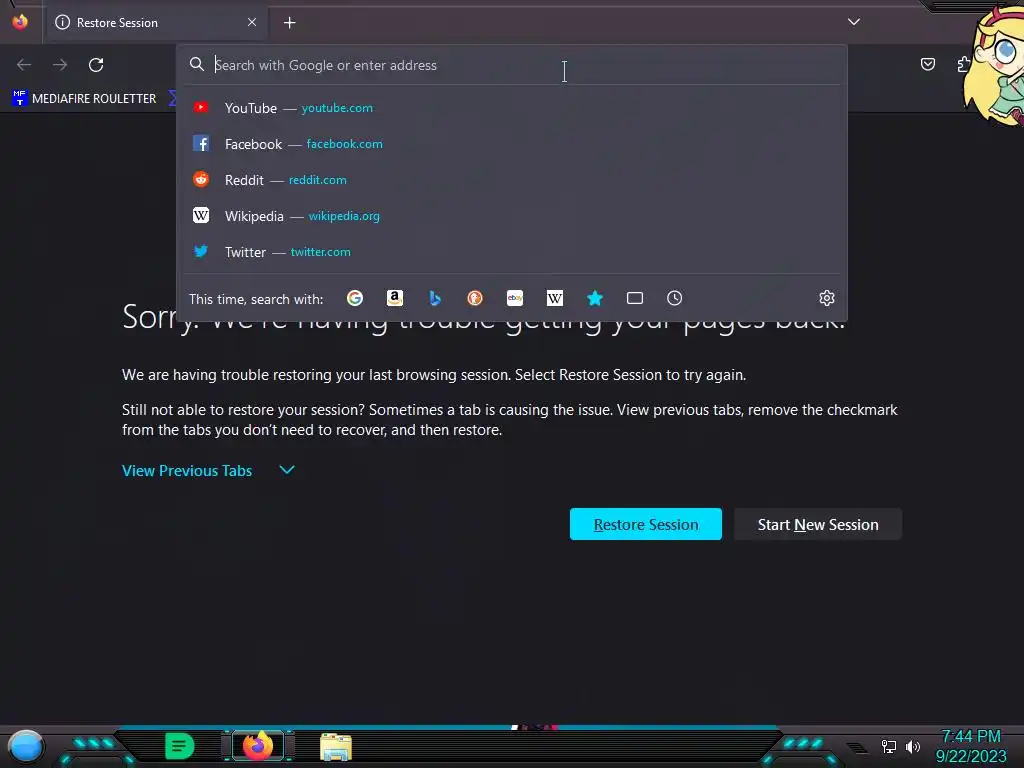Search this time with Amazon
The image size is (1024, 768).
click(x=394, y=298)
